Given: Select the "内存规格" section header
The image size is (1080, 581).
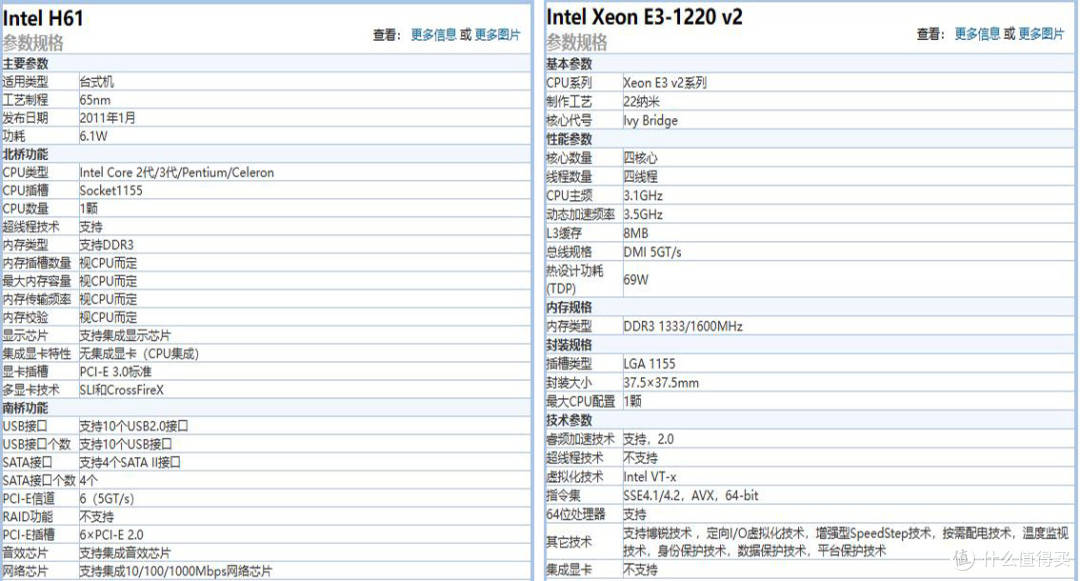Looking at the screenshot, I should 570,307.
